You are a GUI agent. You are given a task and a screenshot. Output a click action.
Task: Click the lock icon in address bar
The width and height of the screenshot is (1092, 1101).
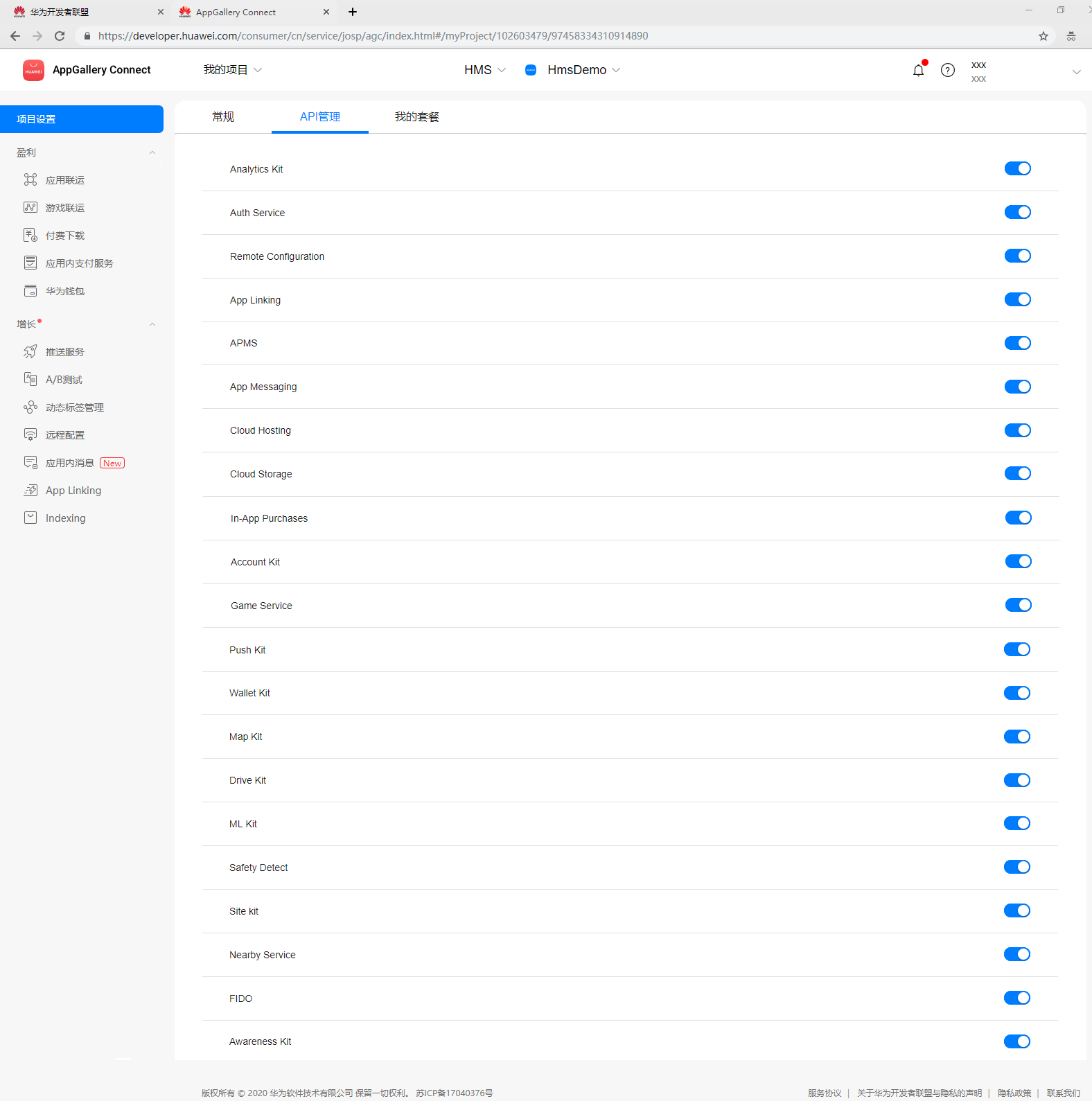tap(87, 36)
